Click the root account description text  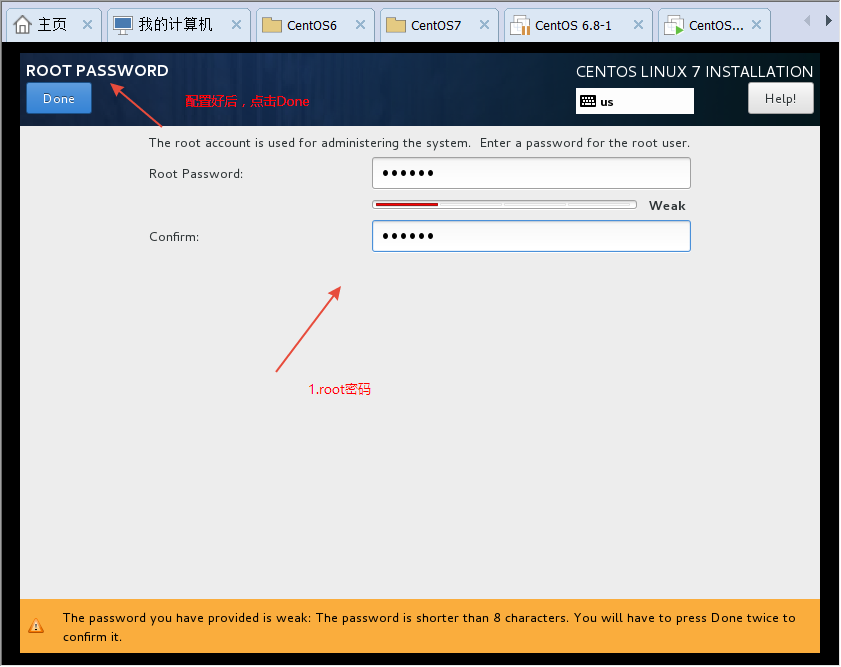pos(419,143)
